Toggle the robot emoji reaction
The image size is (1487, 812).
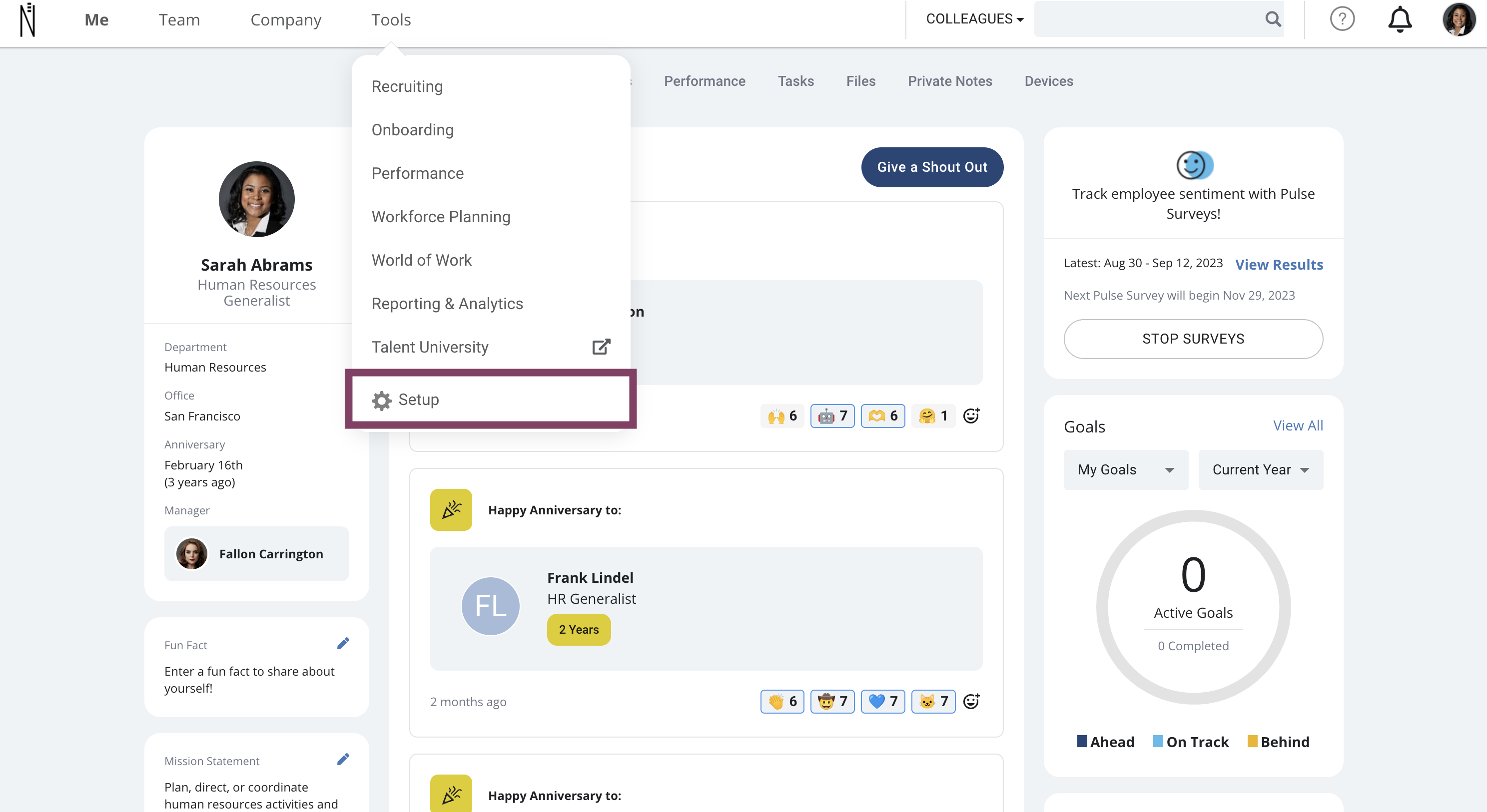pyautogui.click(x=832, y=416)
